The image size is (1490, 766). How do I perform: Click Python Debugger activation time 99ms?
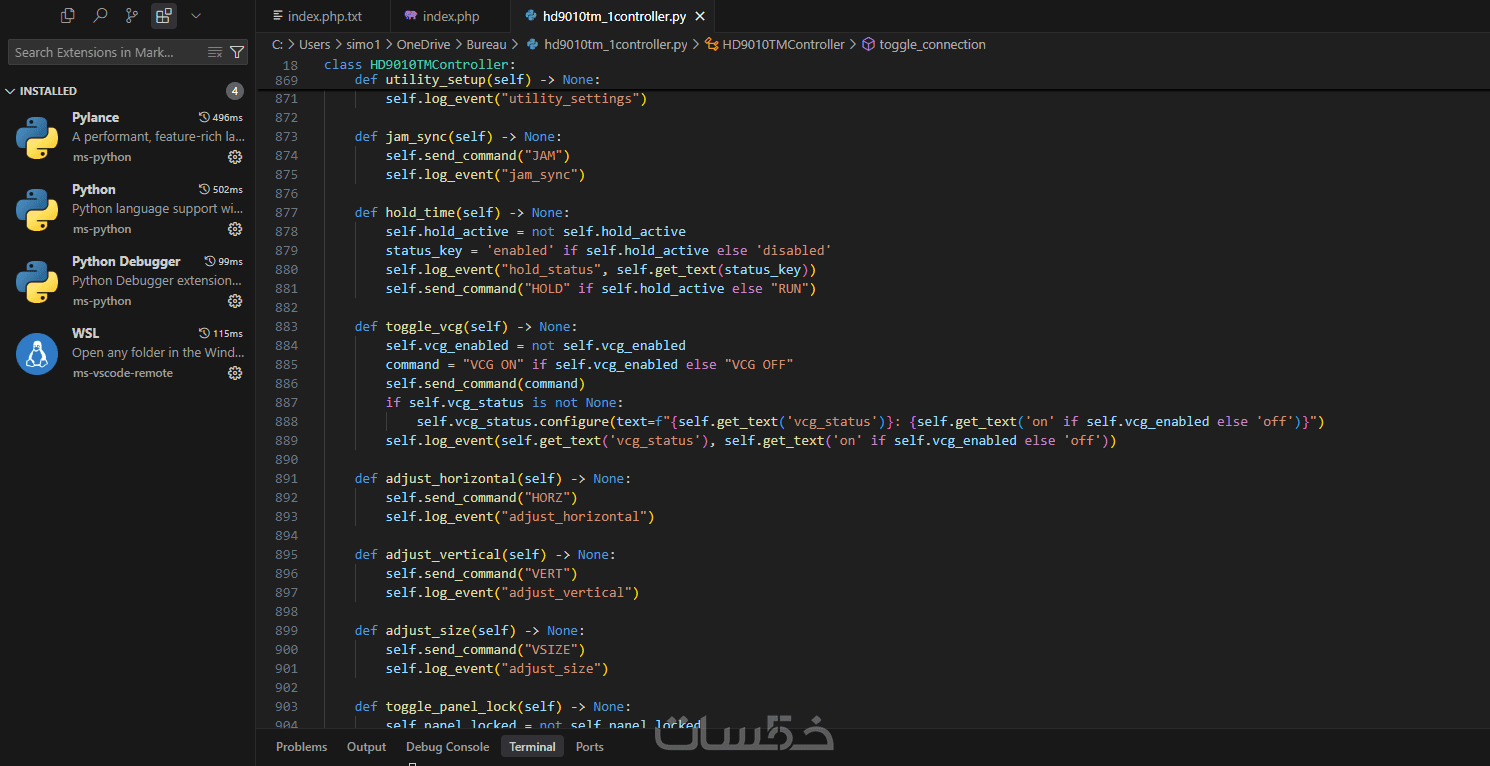click(x=224, y=262)
